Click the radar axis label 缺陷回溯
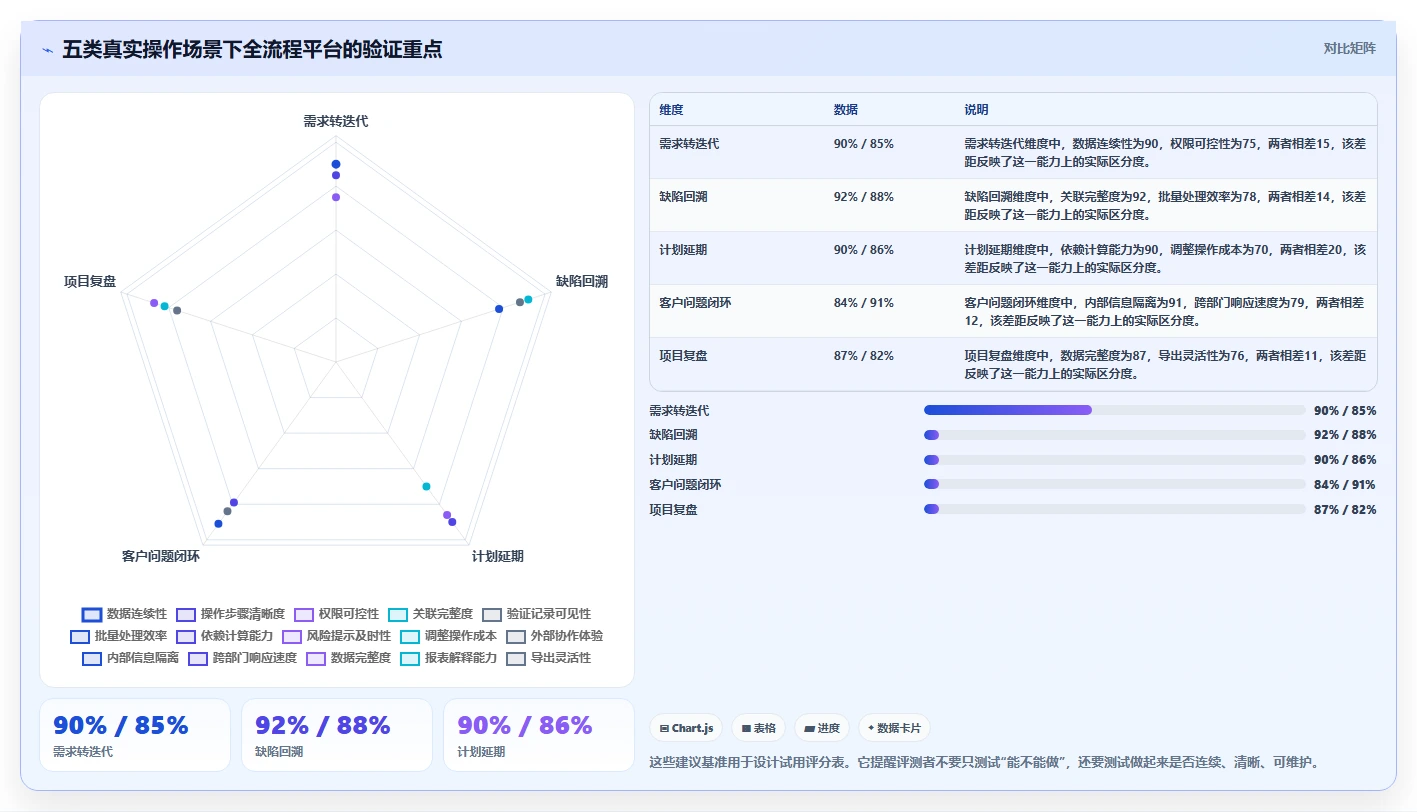1417x812 pixels. [x=582, y=282]
